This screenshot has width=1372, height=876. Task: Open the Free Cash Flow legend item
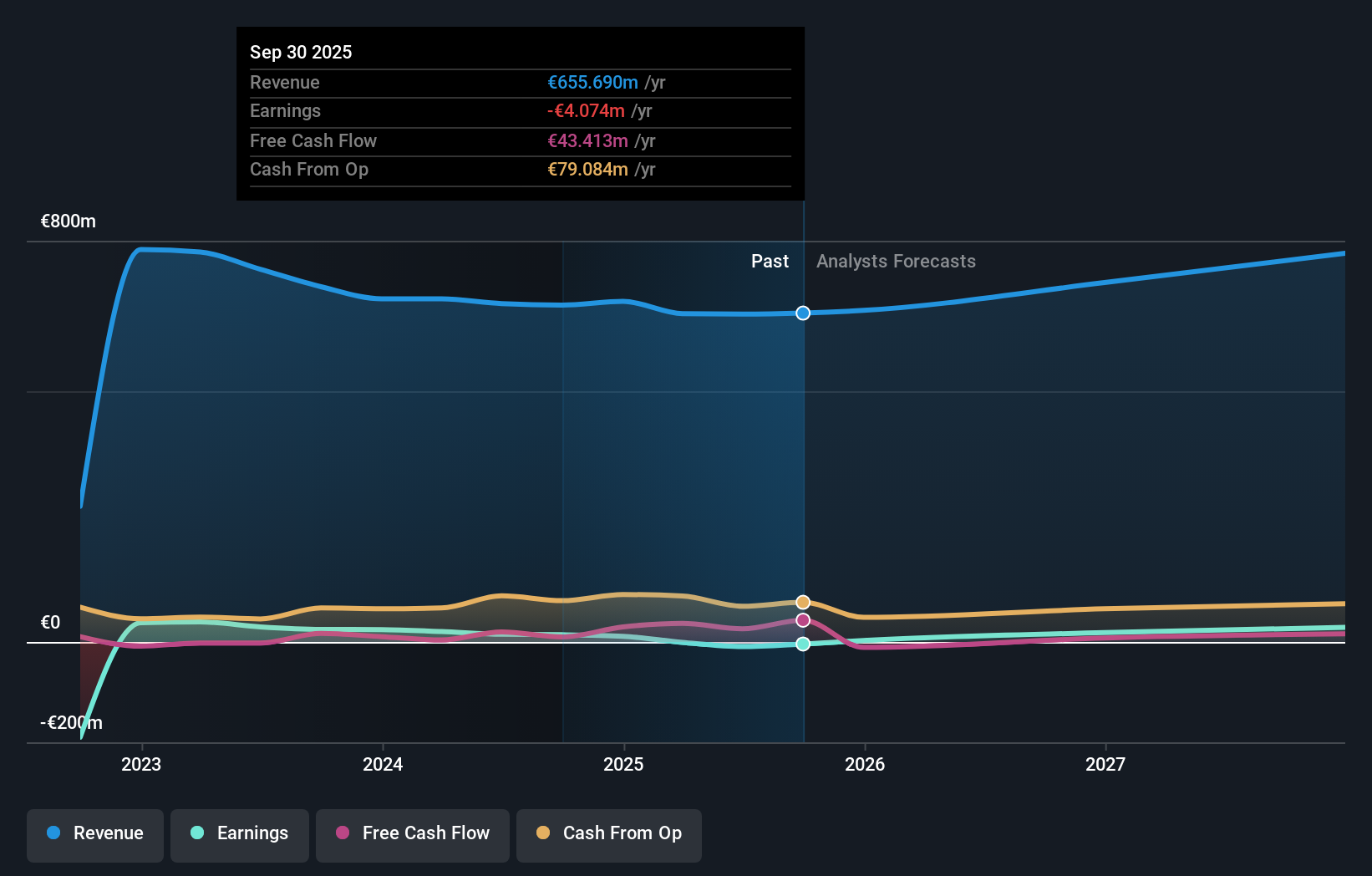(x=412, y=833)
